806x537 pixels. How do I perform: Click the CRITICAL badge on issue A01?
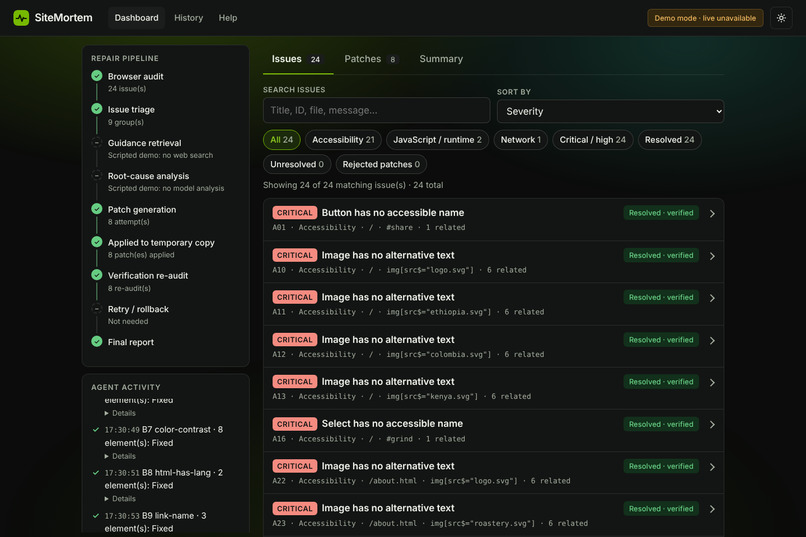[295, 213]
